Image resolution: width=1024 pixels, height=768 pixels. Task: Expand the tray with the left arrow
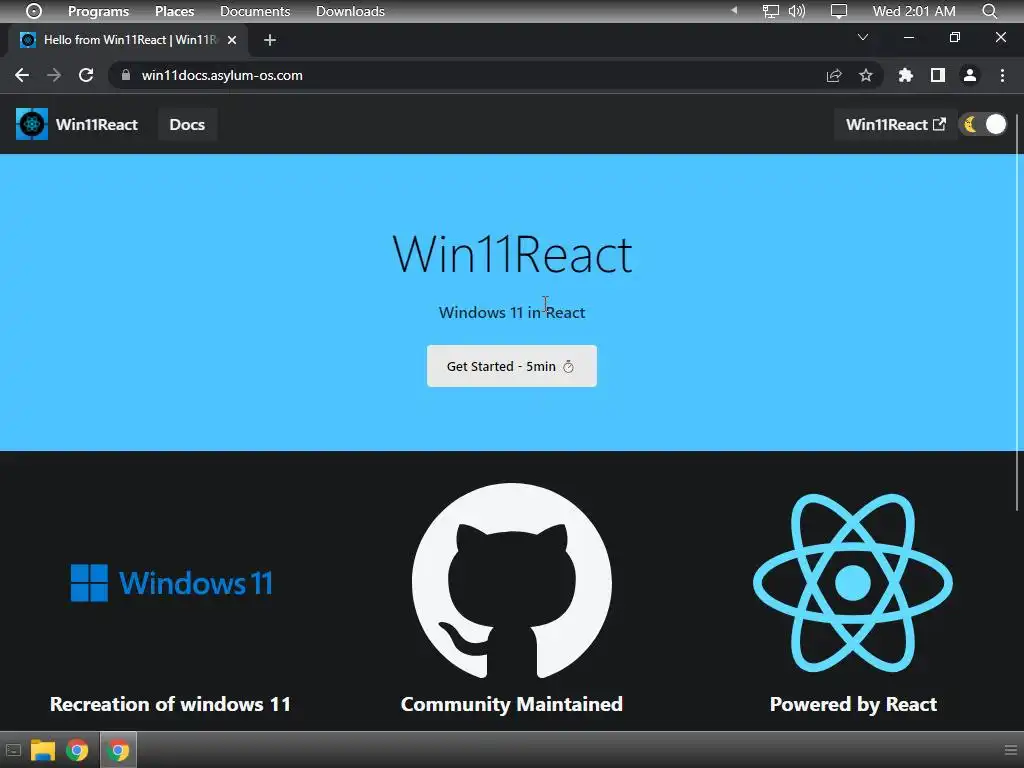click(734, 10)
